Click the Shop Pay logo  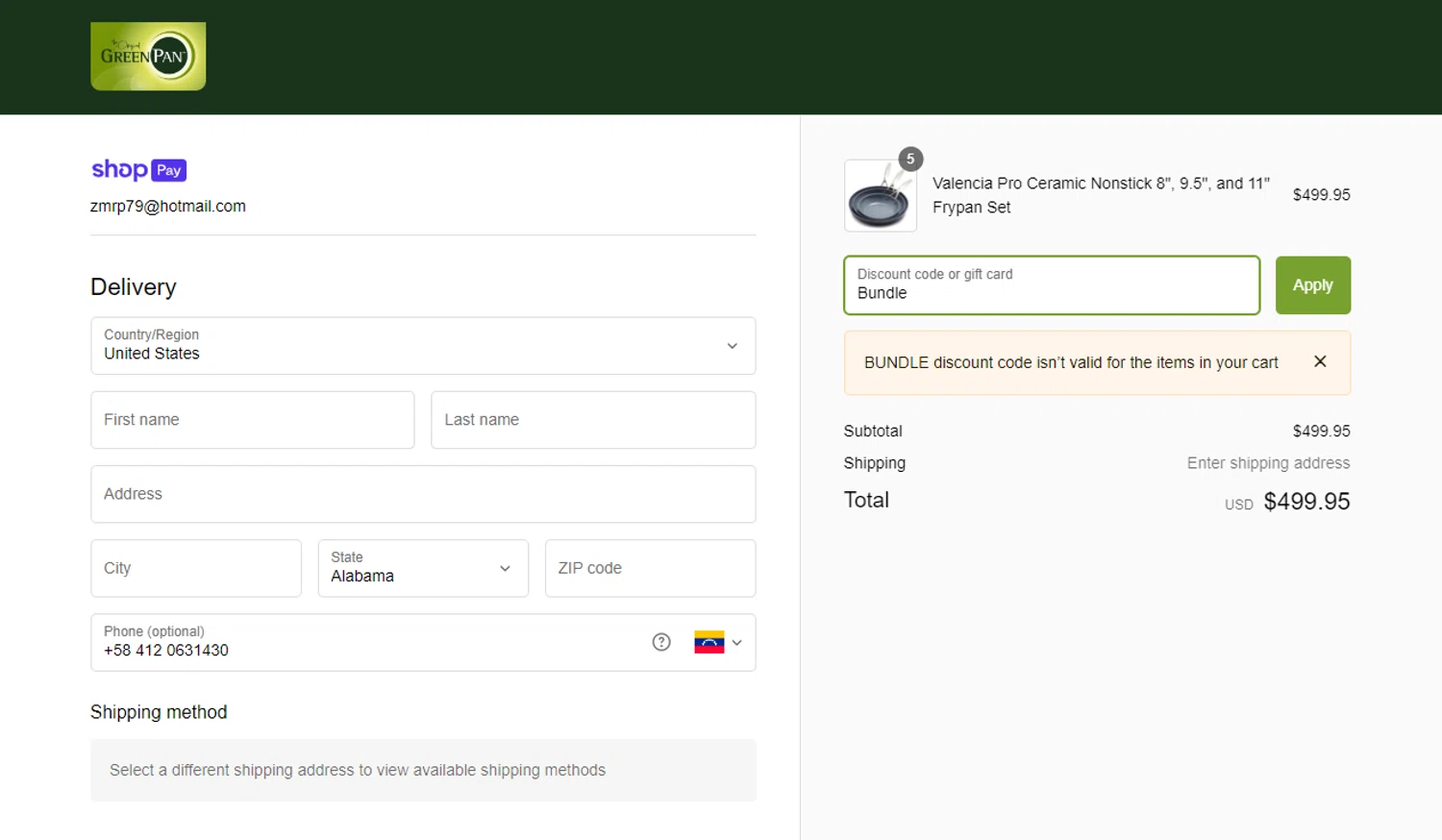pos(138,170)
